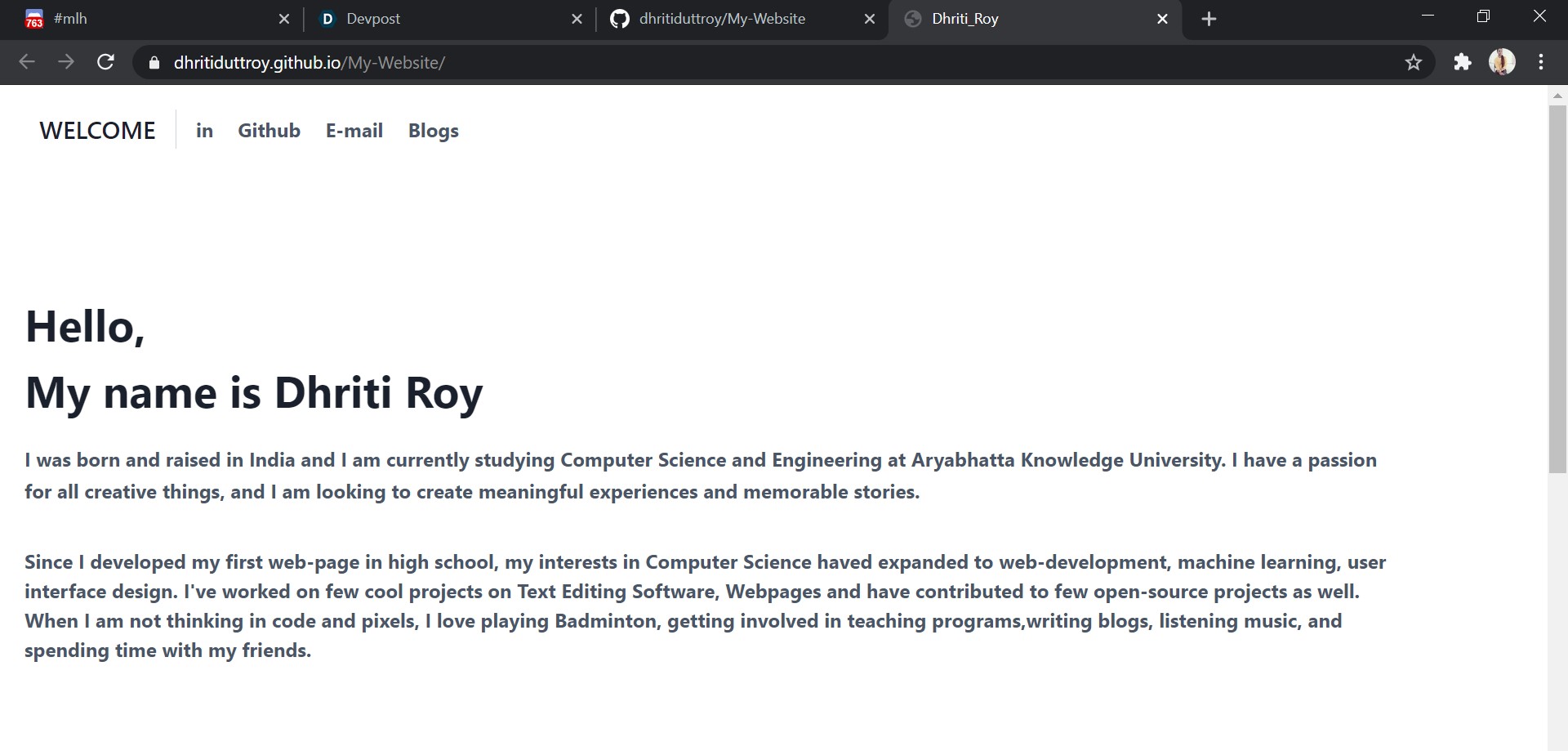The image size is (1568, 751).
Task: Open the browser extensions puzzle icon
Action: (x=1462, y=62)
